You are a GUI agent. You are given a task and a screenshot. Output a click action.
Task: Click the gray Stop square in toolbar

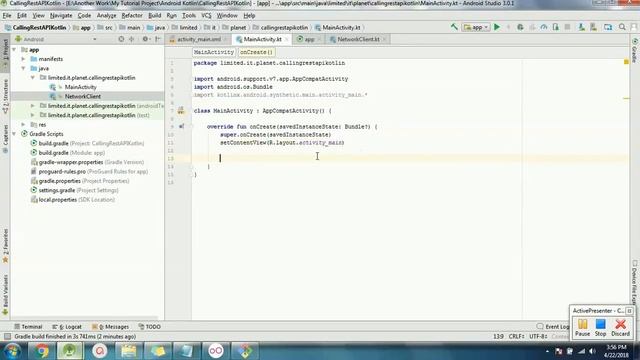coord(567,27)
